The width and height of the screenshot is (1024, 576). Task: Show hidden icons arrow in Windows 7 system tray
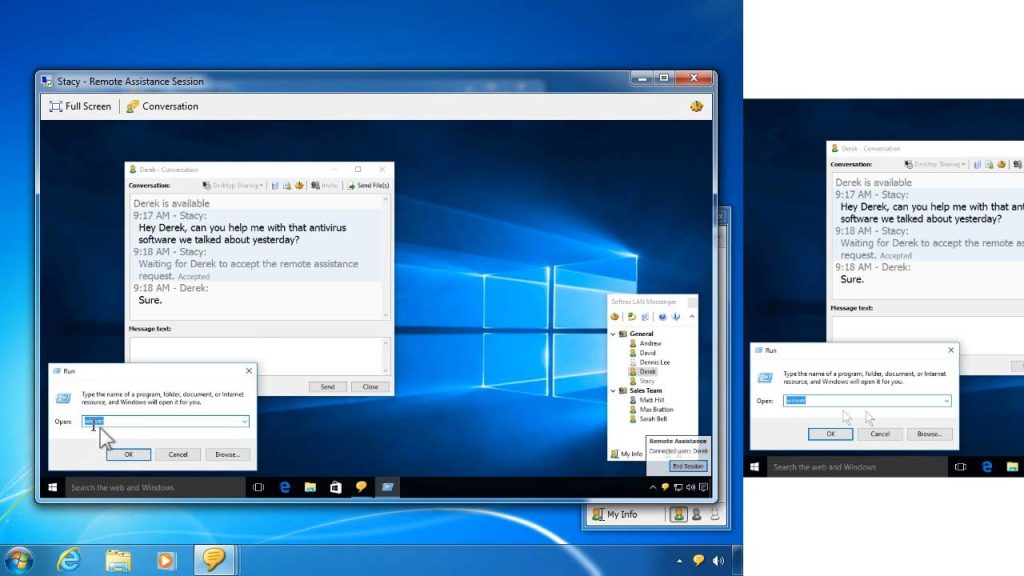click(x=679, y=560)
